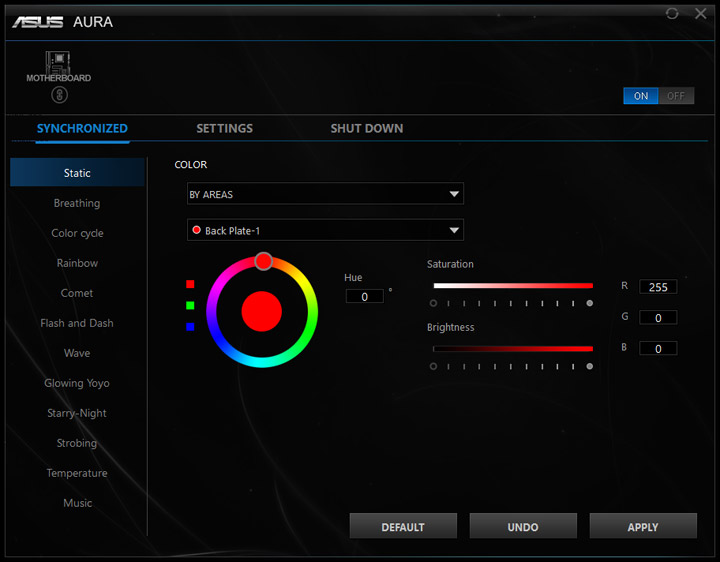Choose the Comet effect
720x562 pixels.
(77, 293)
